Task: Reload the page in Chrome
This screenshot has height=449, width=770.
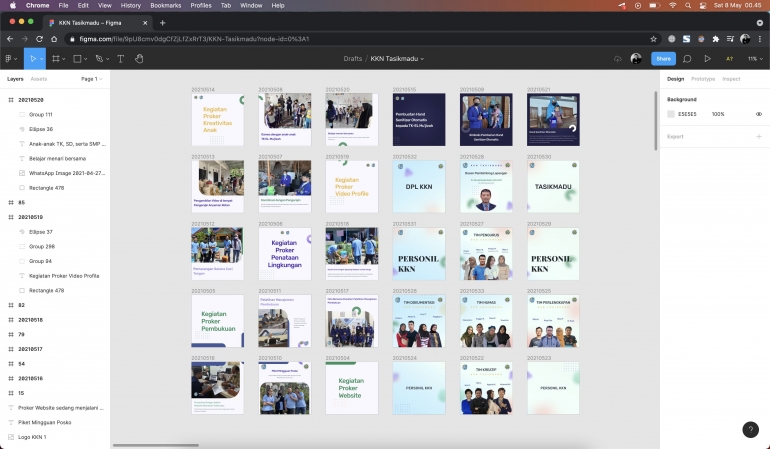Action: (39, 39)
